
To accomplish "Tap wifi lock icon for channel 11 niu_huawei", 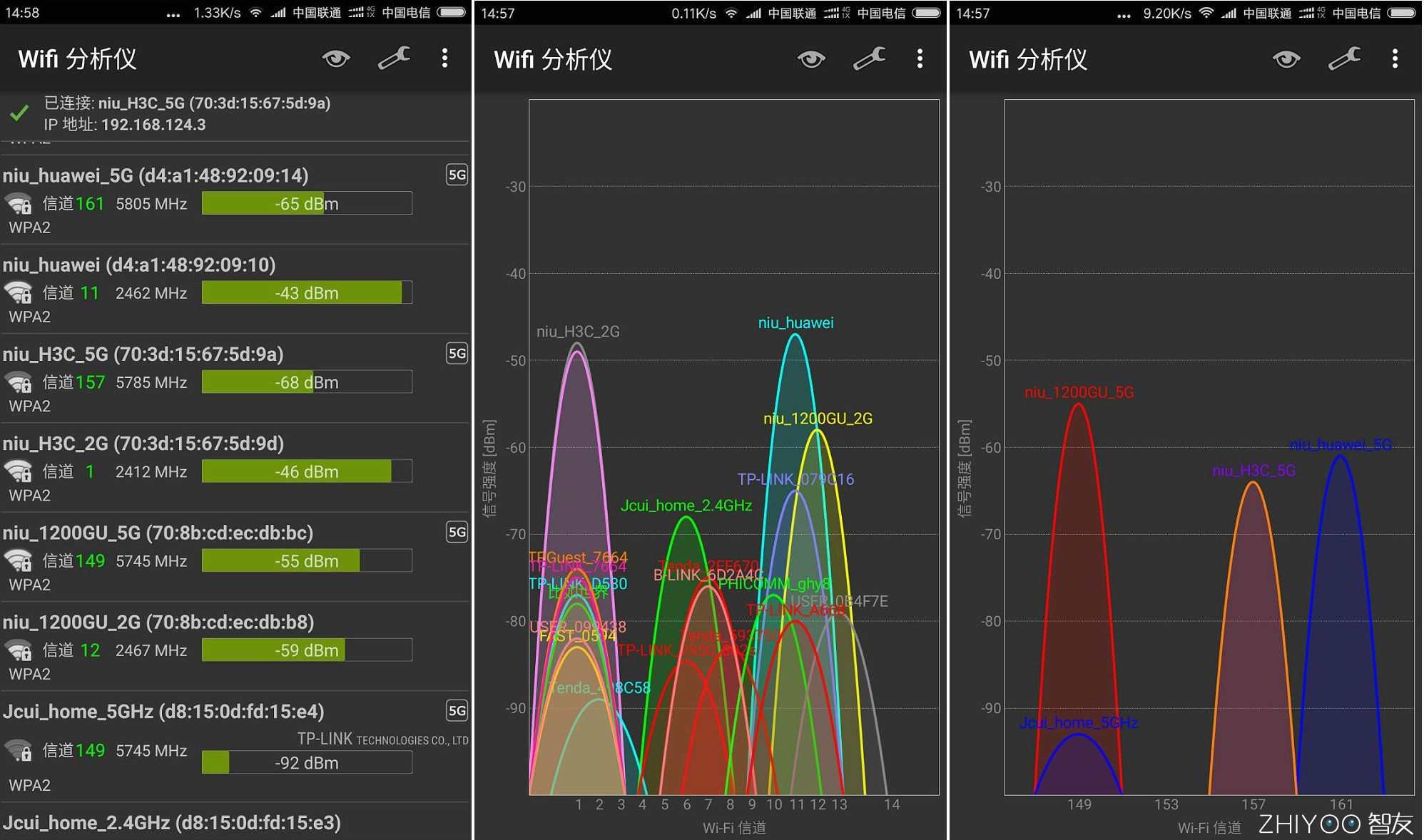I will [19, 293].
